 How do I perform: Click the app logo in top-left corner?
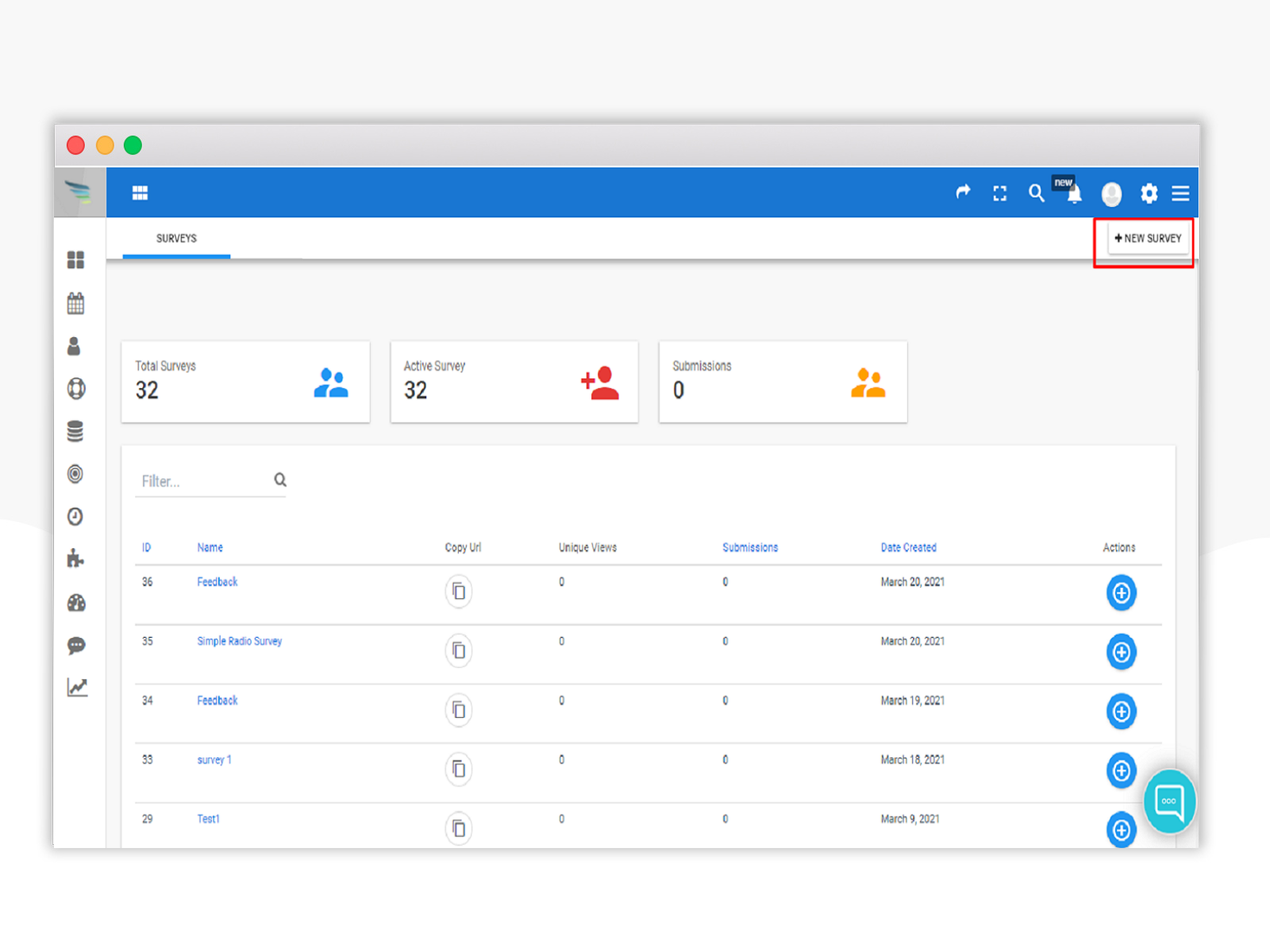79,192
